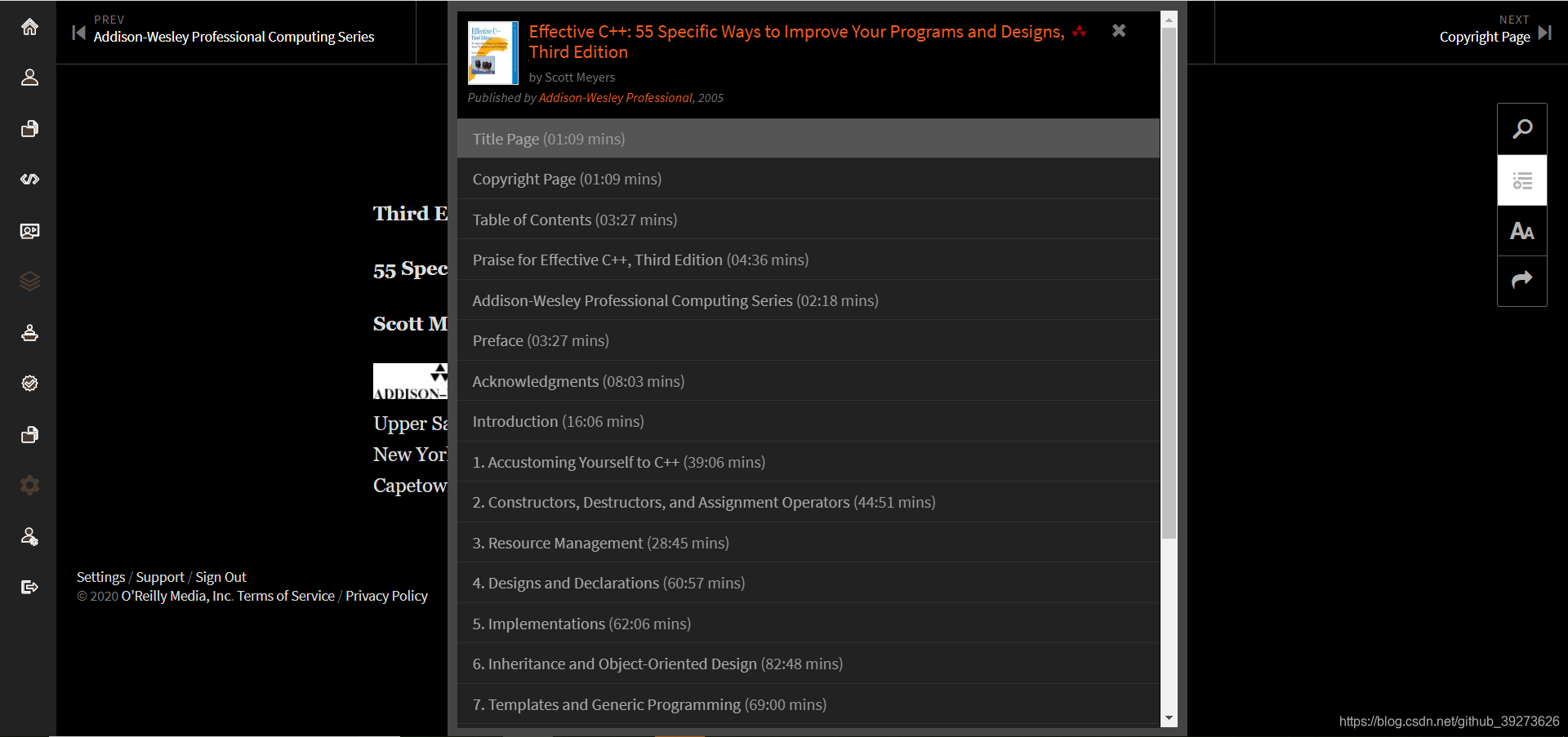Open Table of Contents chapter entry
Screen dimensions: 1568x737
point(808,220)
